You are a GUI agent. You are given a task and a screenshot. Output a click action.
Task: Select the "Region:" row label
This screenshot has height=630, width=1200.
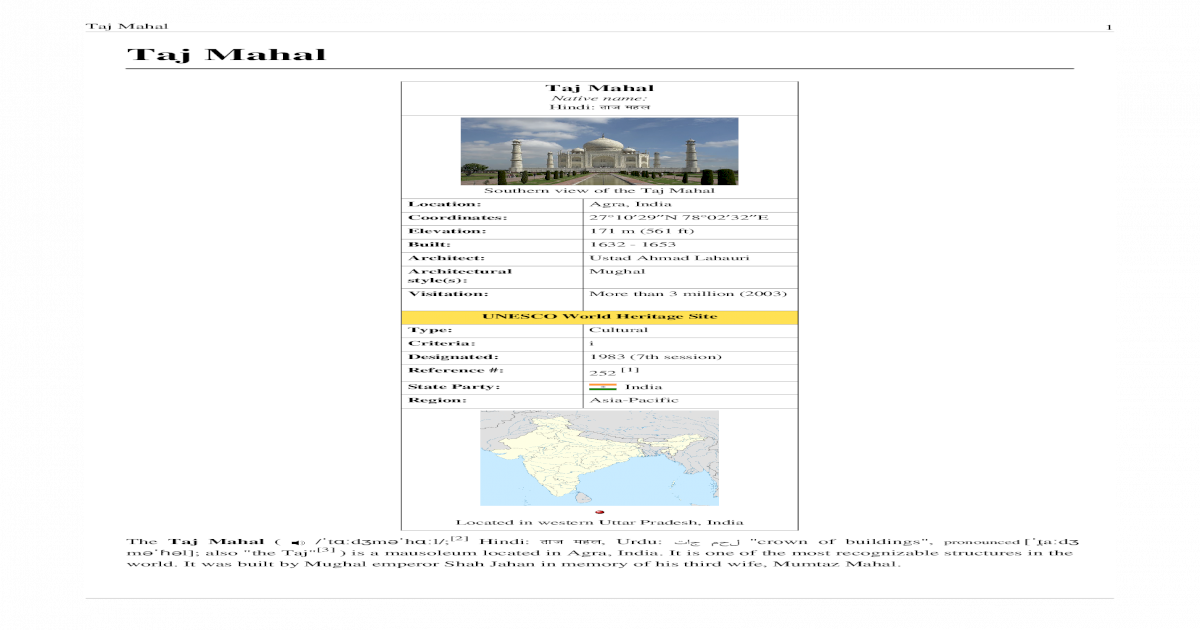(x=436, y=400)
